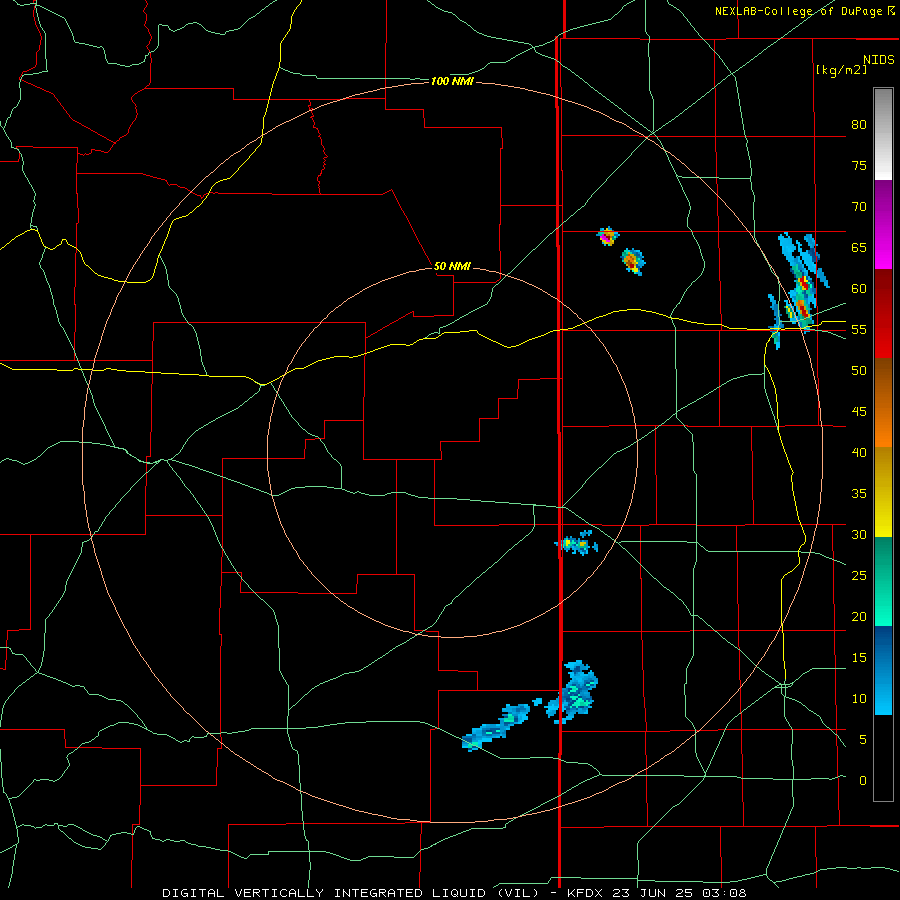Image resolution: width=900 pixels, height=900 pixels.
Task: Click the bright red segment of color bar
Action: click(883, 313)
